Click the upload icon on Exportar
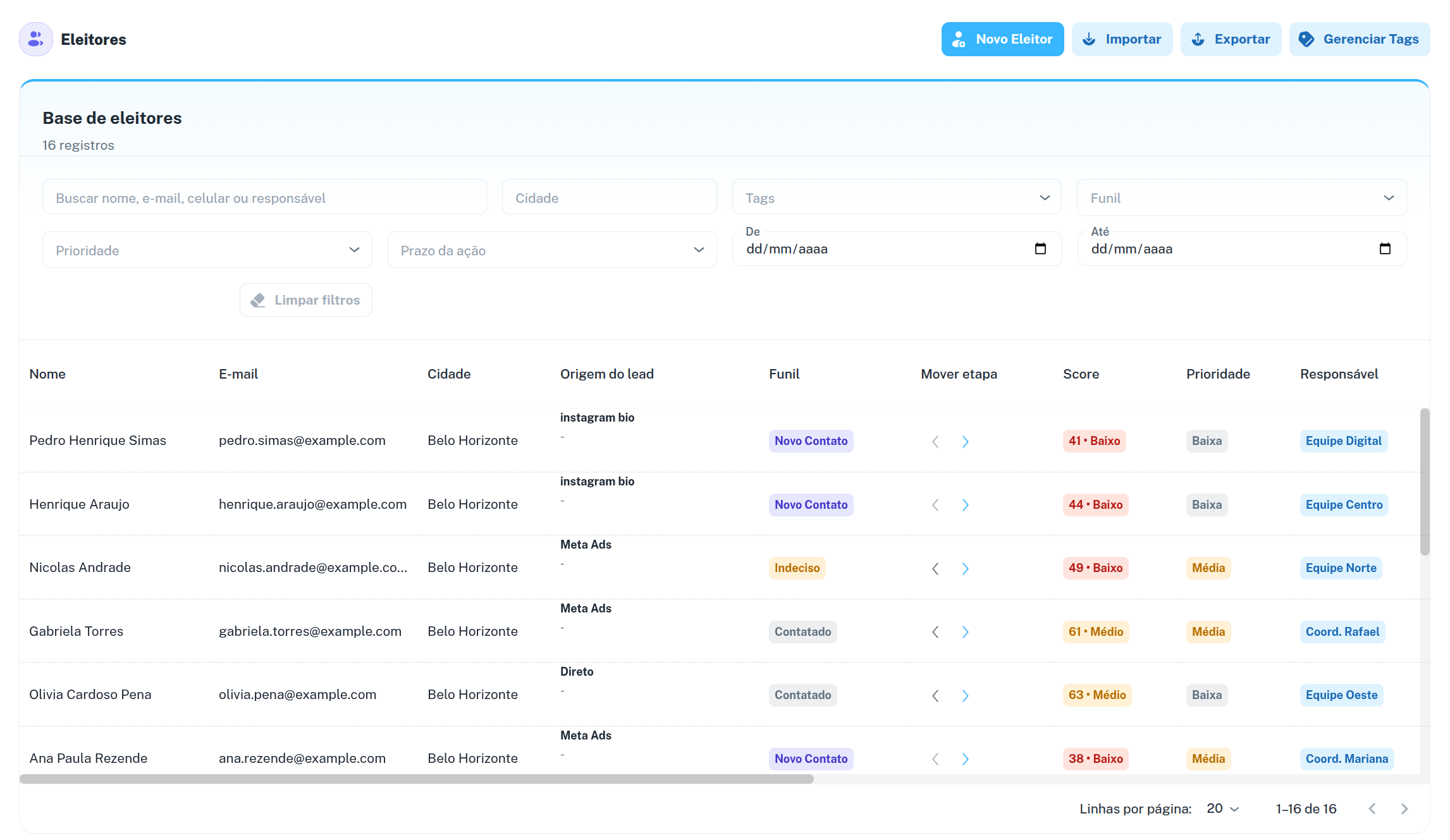The width and height of the screenshot is (1450, 840). 1197,39
